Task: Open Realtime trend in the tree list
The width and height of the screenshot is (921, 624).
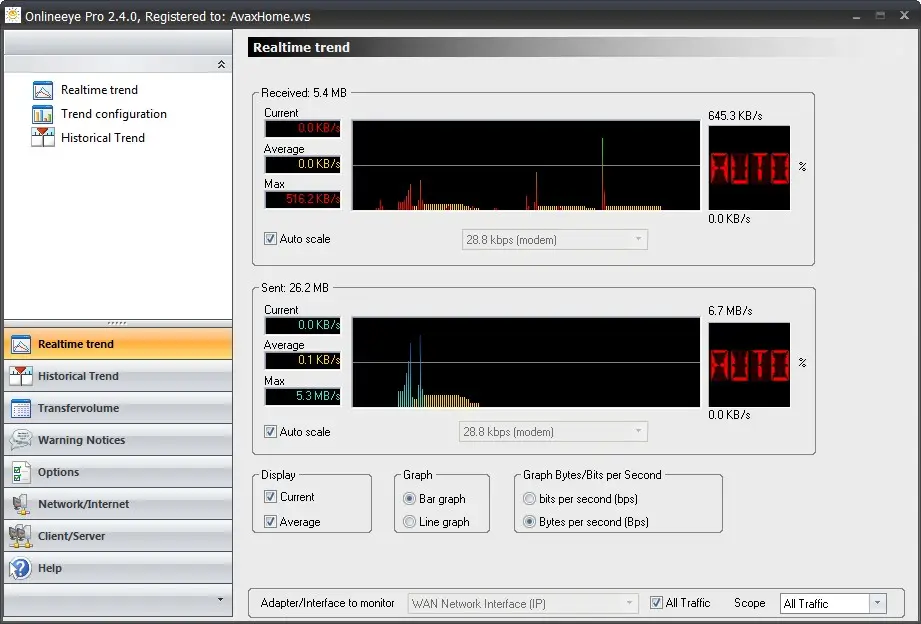Action: tap(99, 90)
